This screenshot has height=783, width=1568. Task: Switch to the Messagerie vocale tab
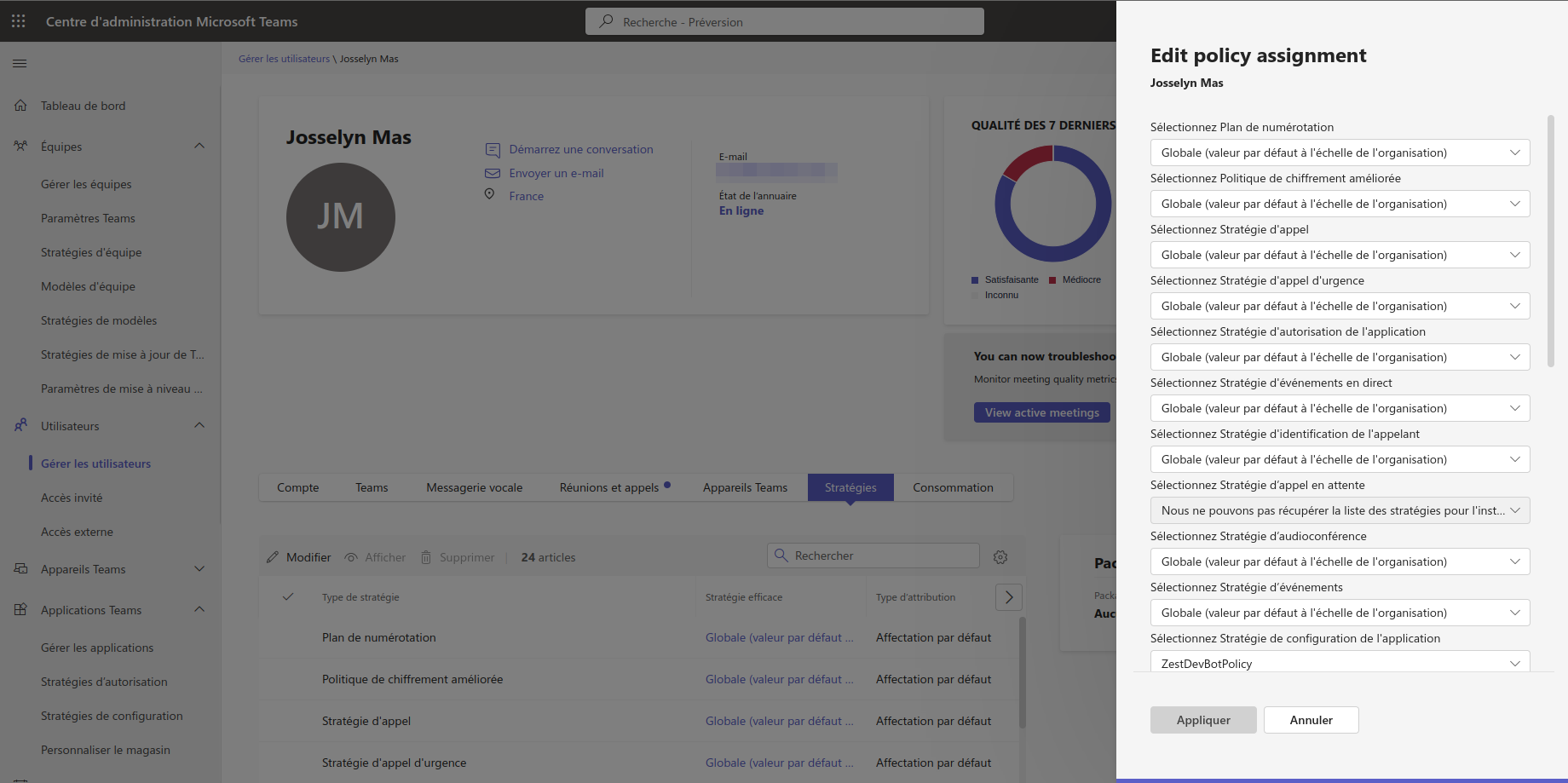474,487
